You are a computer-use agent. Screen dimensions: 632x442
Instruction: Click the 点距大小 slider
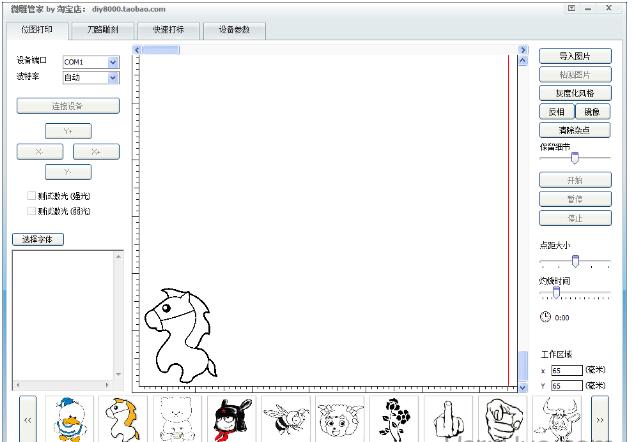pos(575,262)
